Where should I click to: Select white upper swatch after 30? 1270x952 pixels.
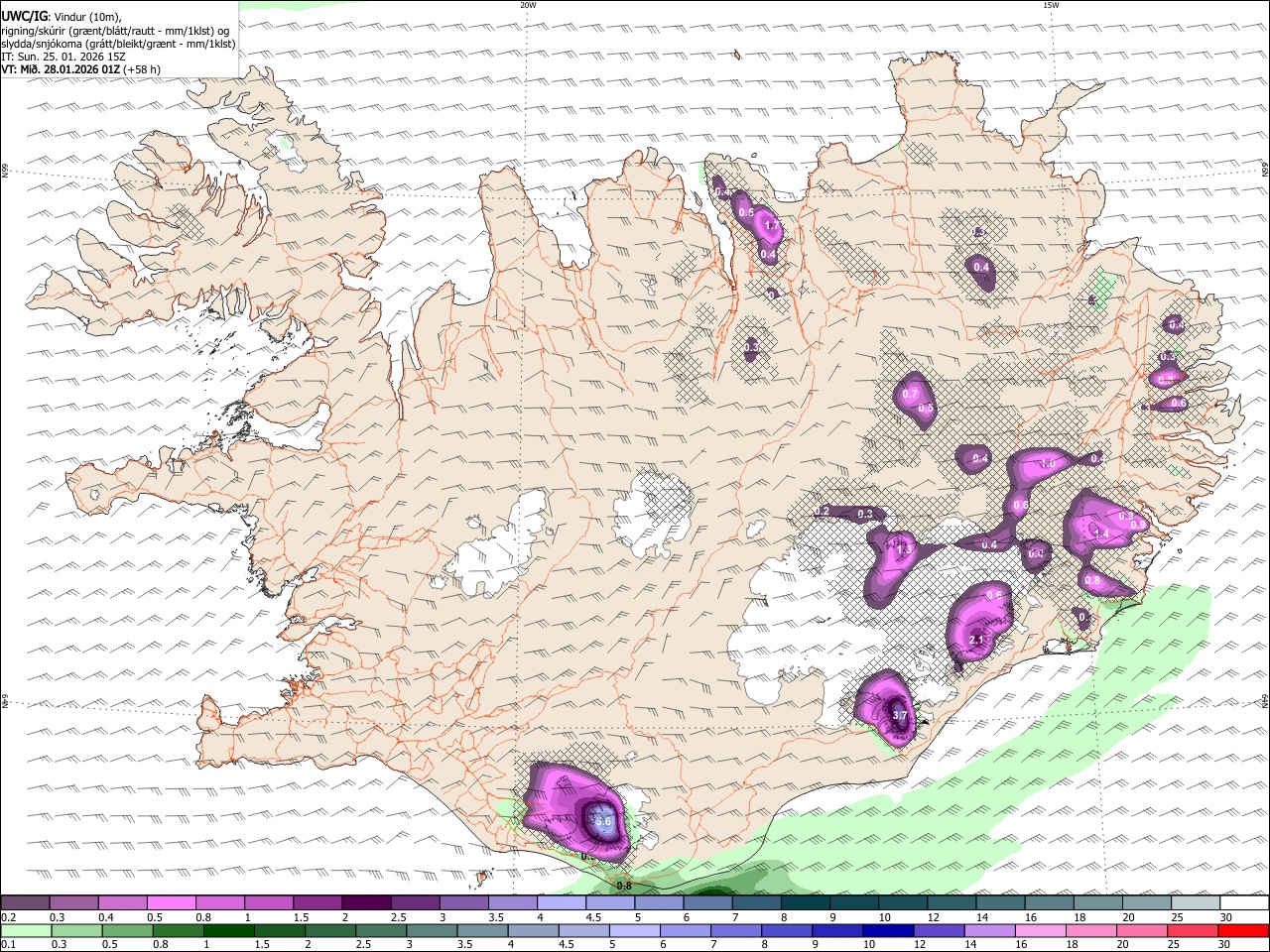coord(1244,903)
